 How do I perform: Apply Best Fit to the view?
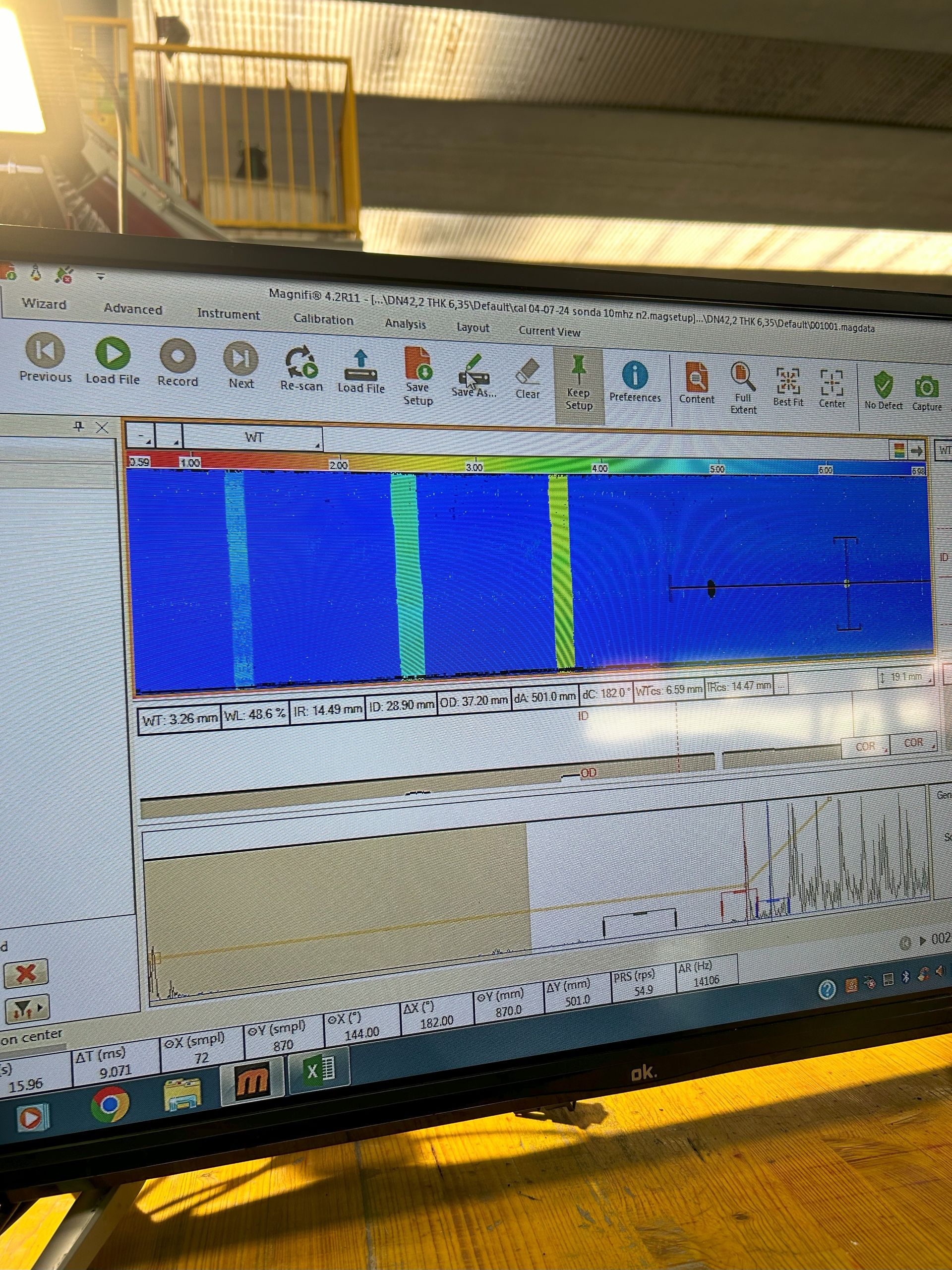(x=788, y=387)
